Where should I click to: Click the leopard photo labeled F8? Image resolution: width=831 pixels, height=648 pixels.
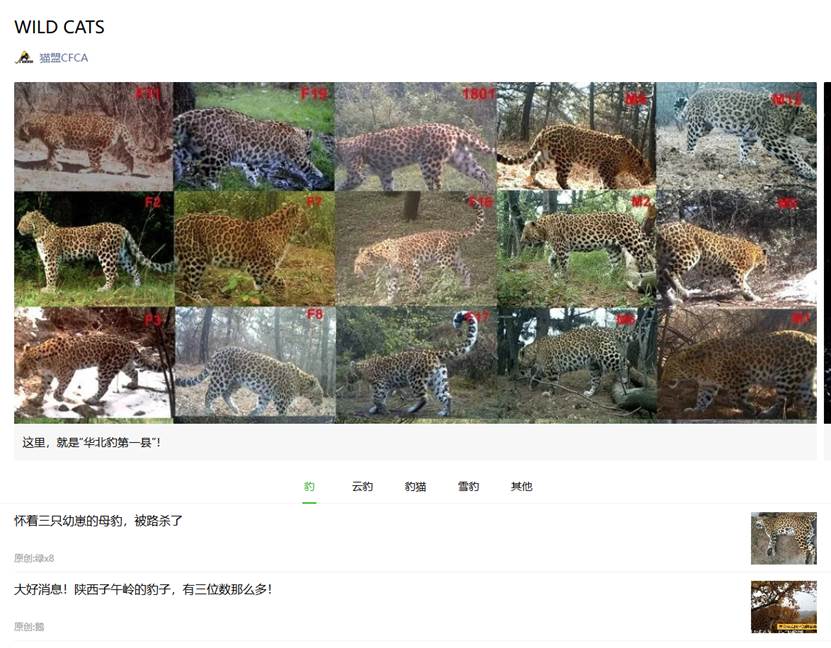click(x=255, y=363)
